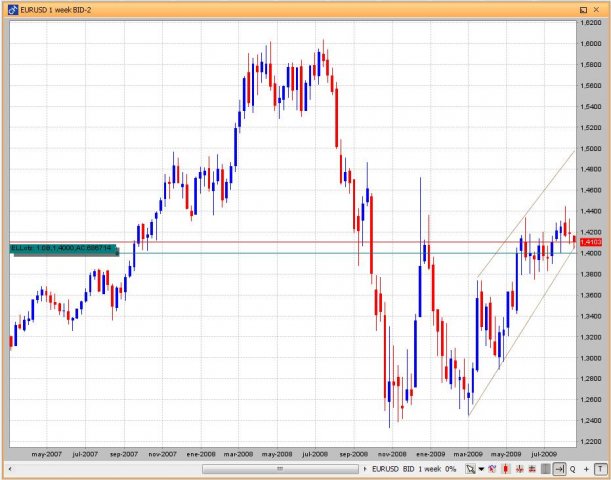Toggle the T text button
The height and width of the screenshot is (480, 611).
600,469
